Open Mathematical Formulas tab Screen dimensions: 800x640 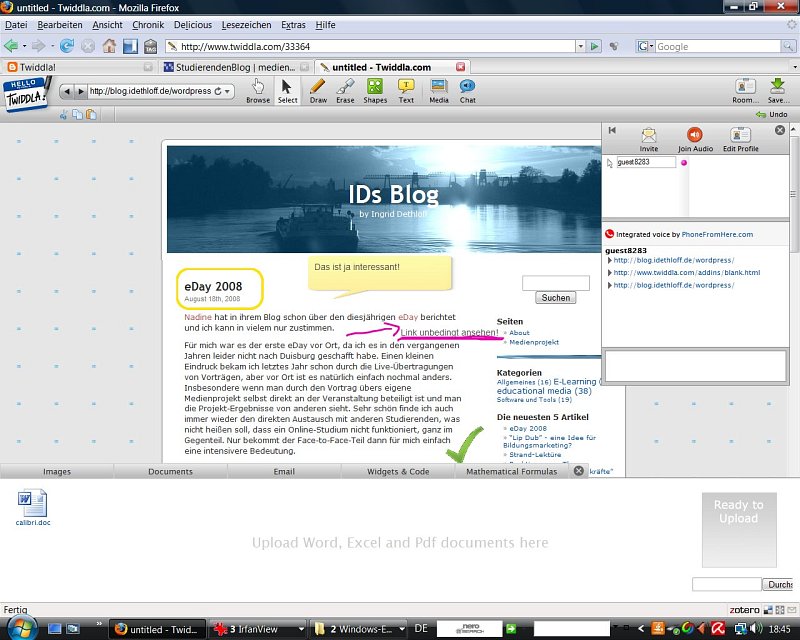(x=512, y=472)
